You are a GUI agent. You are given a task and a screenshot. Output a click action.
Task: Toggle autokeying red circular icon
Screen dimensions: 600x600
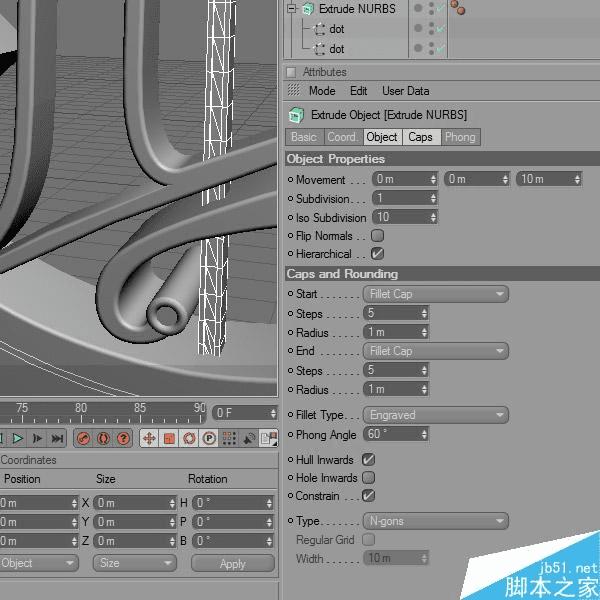click(103, 438)
